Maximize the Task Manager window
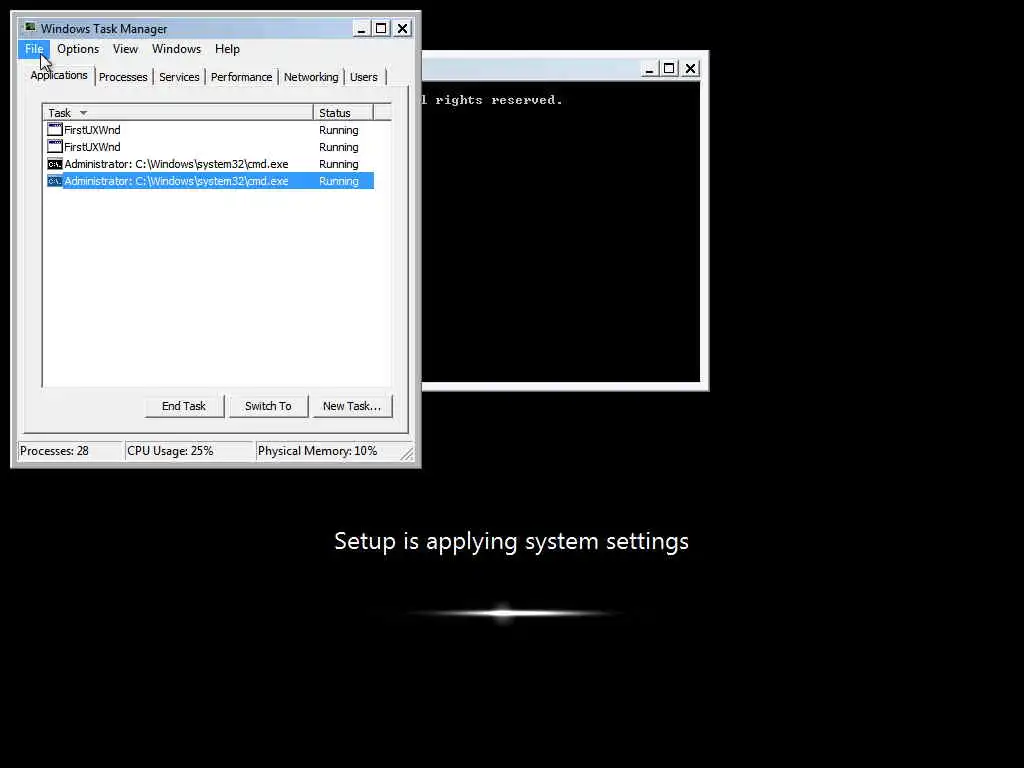The image size is (1024, 768). (381, 29)
